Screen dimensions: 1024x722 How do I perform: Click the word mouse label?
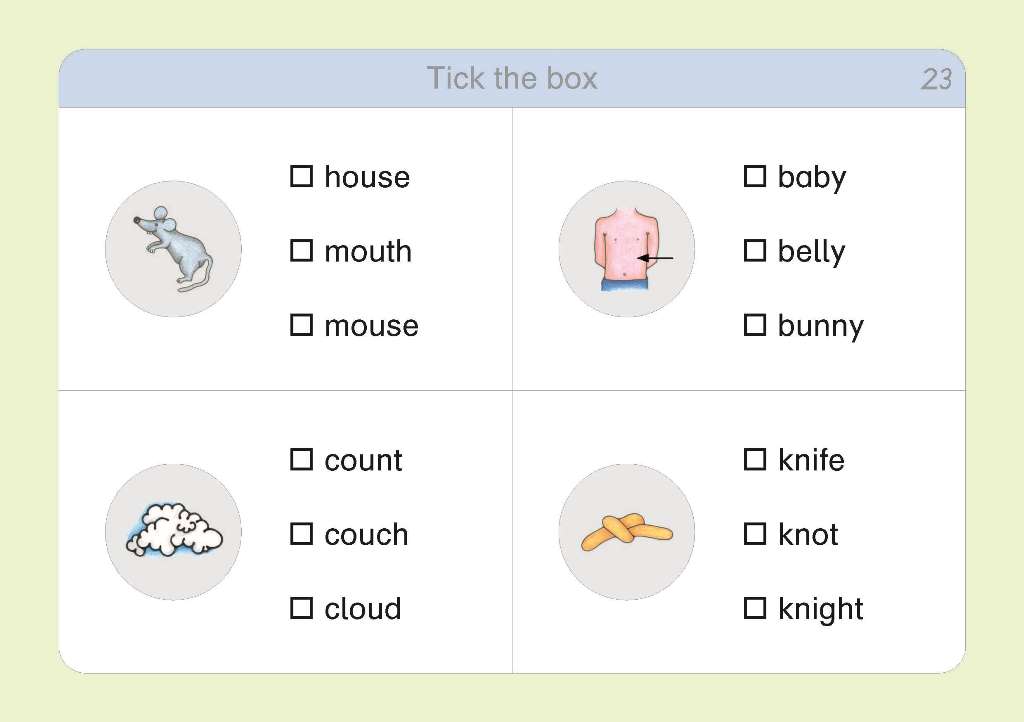point(372,326)
